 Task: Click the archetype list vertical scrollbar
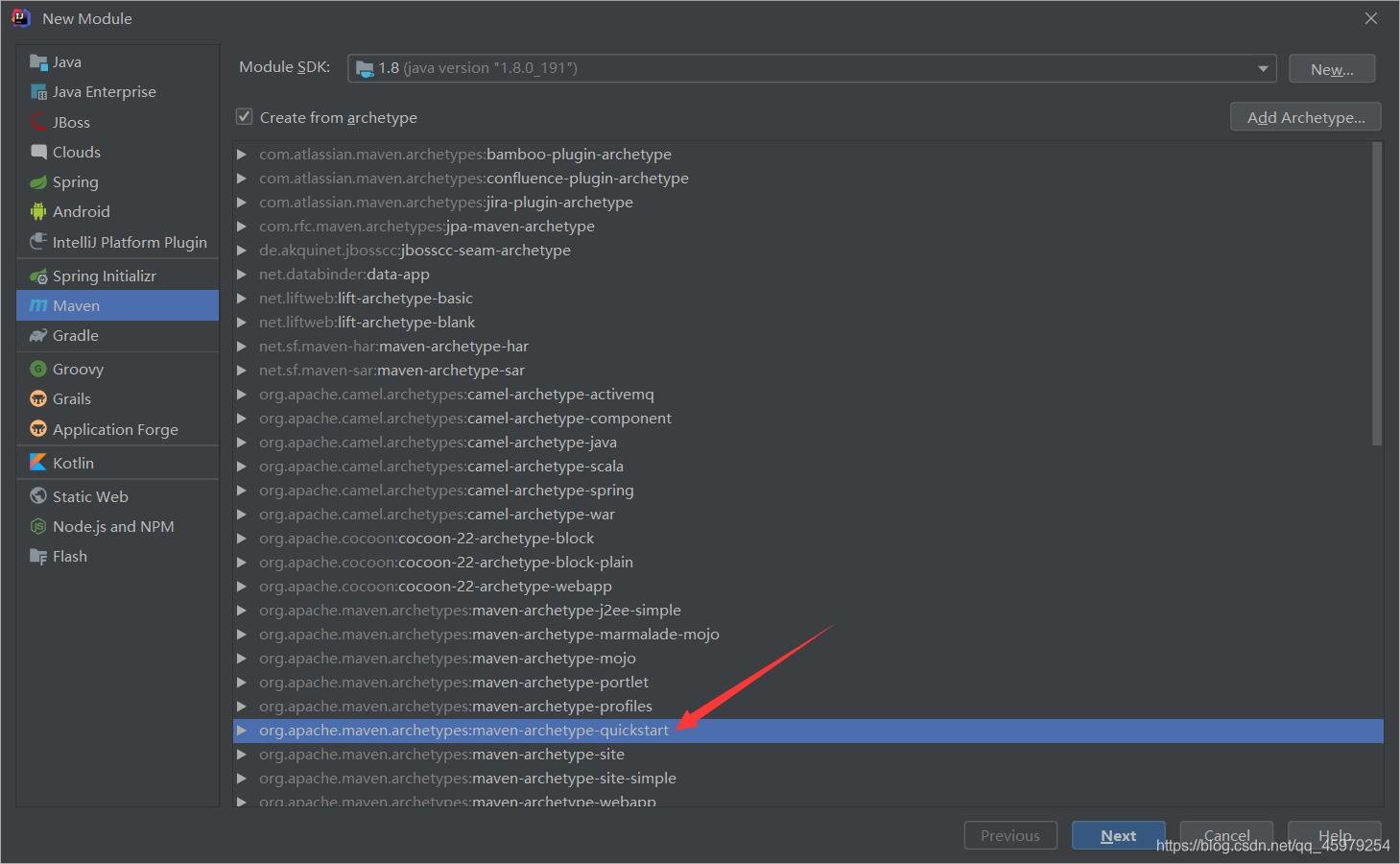click(x=1377, y=294)
